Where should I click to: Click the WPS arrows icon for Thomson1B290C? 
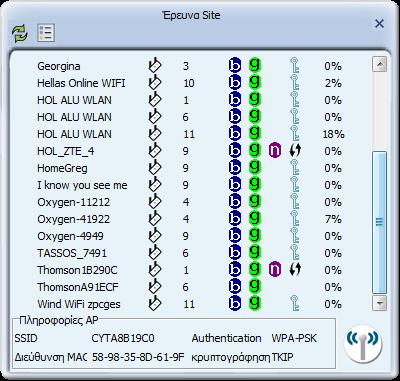click(295, 270)
